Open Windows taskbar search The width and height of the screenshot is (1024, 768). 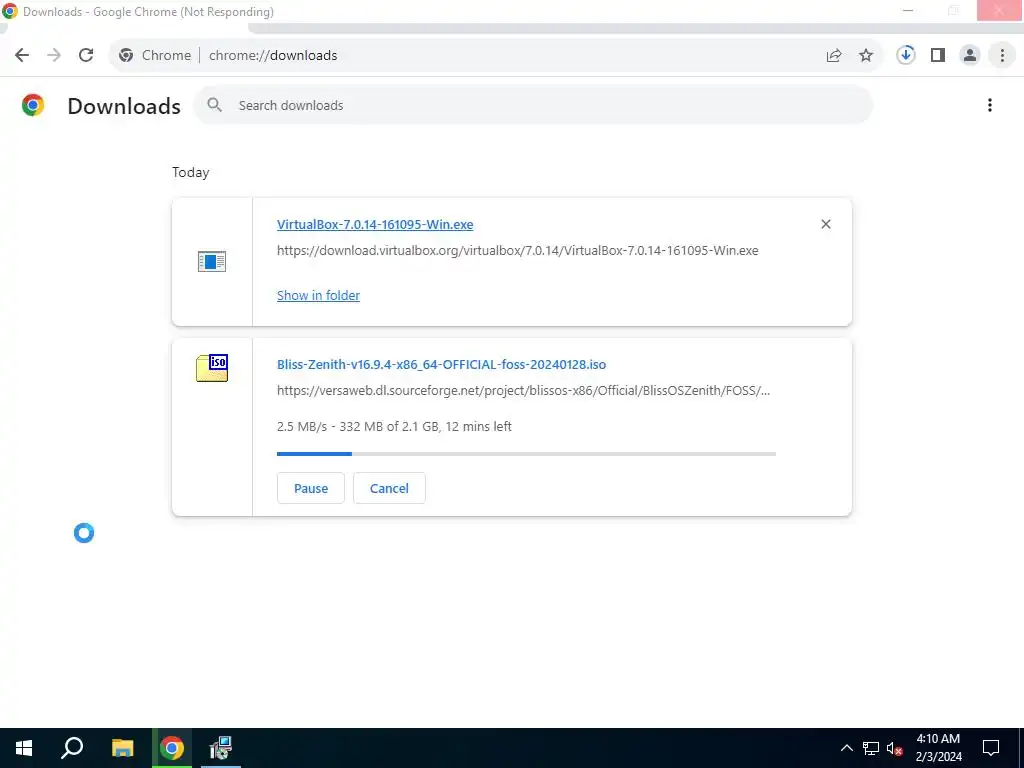click(72, 748)
